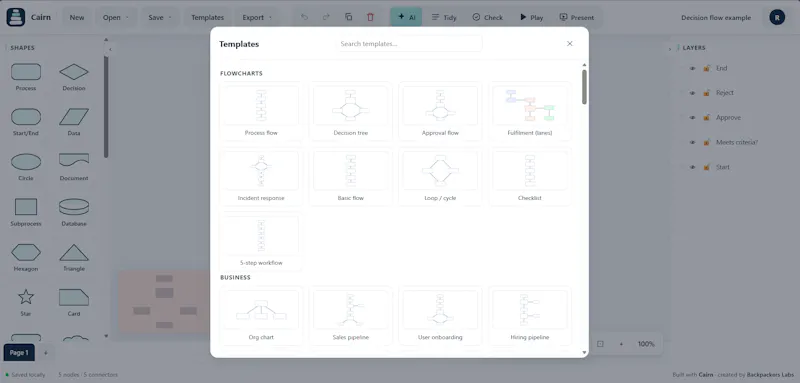Click Tidy in the toolbar
The image size is (800, 383).
pos(444,17)
